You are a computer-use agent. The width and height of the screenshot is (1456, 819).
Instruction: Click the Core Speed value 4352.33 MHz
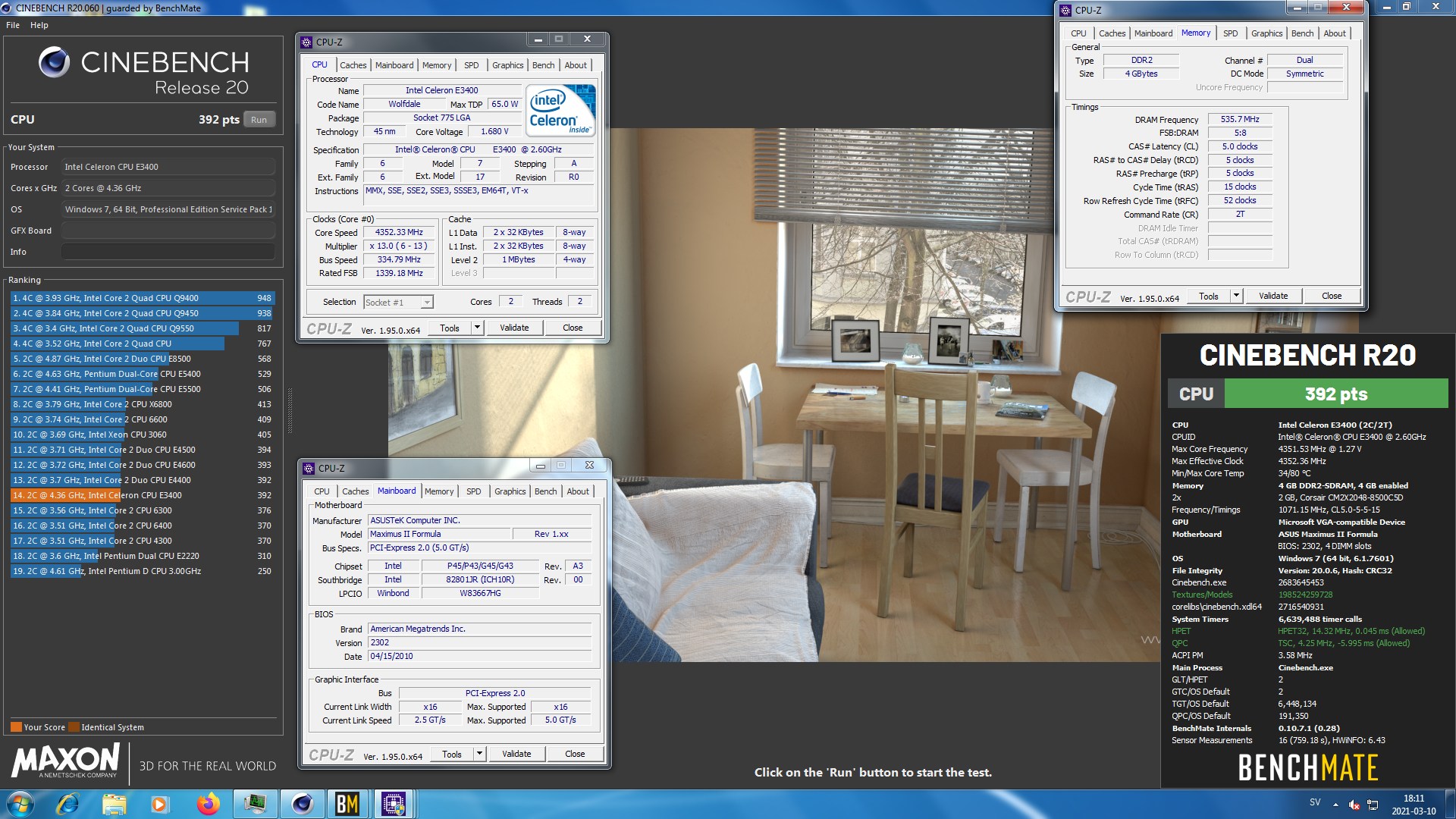[x=399, y=233]
